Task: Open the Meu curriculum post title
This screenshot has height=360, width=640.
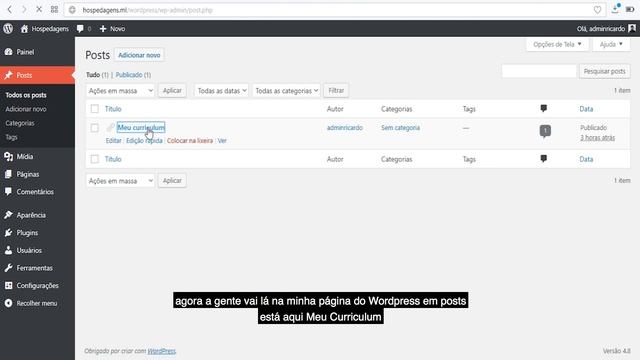Action: 141,127
